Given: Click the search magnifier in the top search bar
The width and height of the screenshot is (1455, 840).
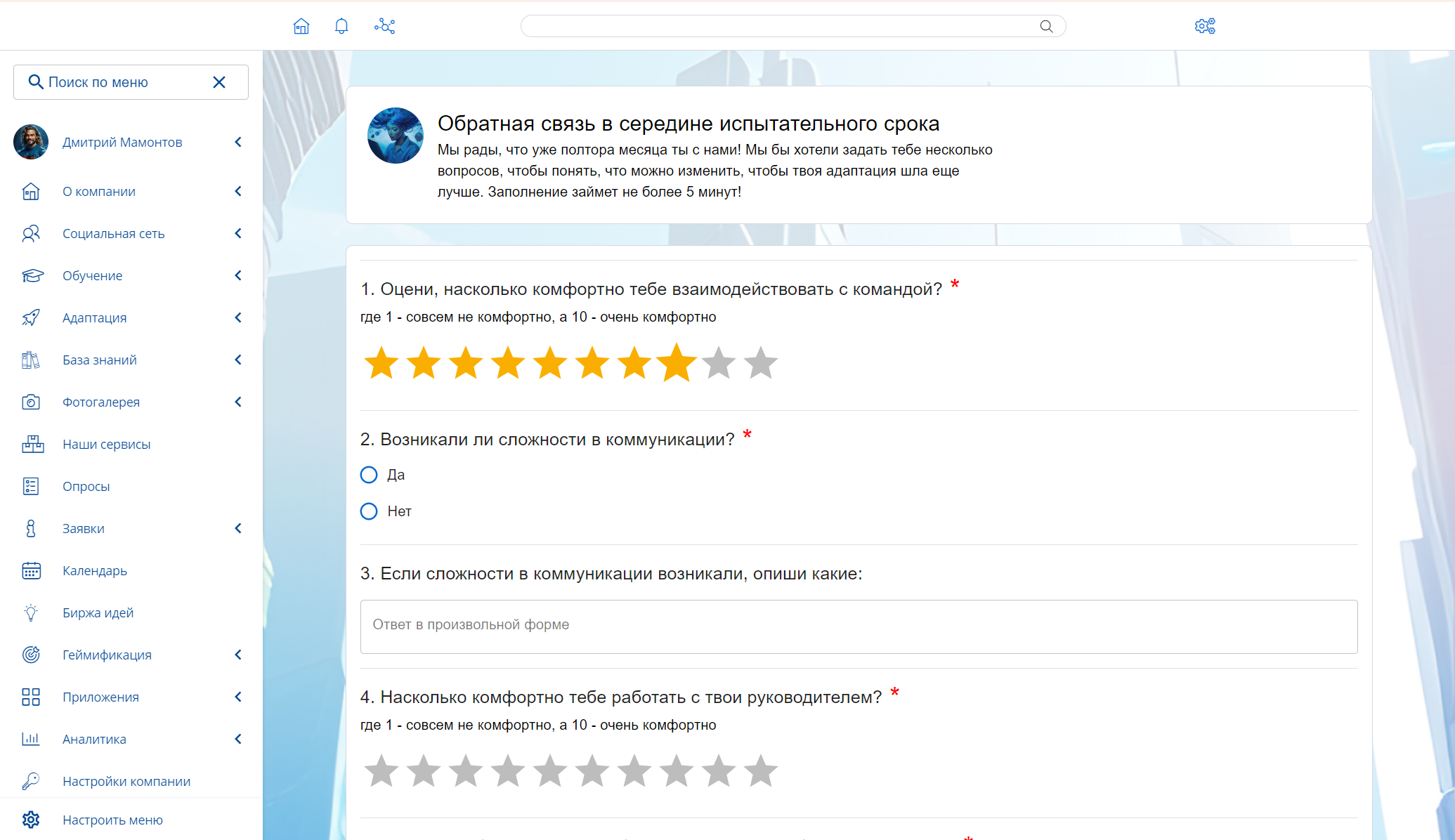Looking at the screenshot, I should coord(1046,25).
